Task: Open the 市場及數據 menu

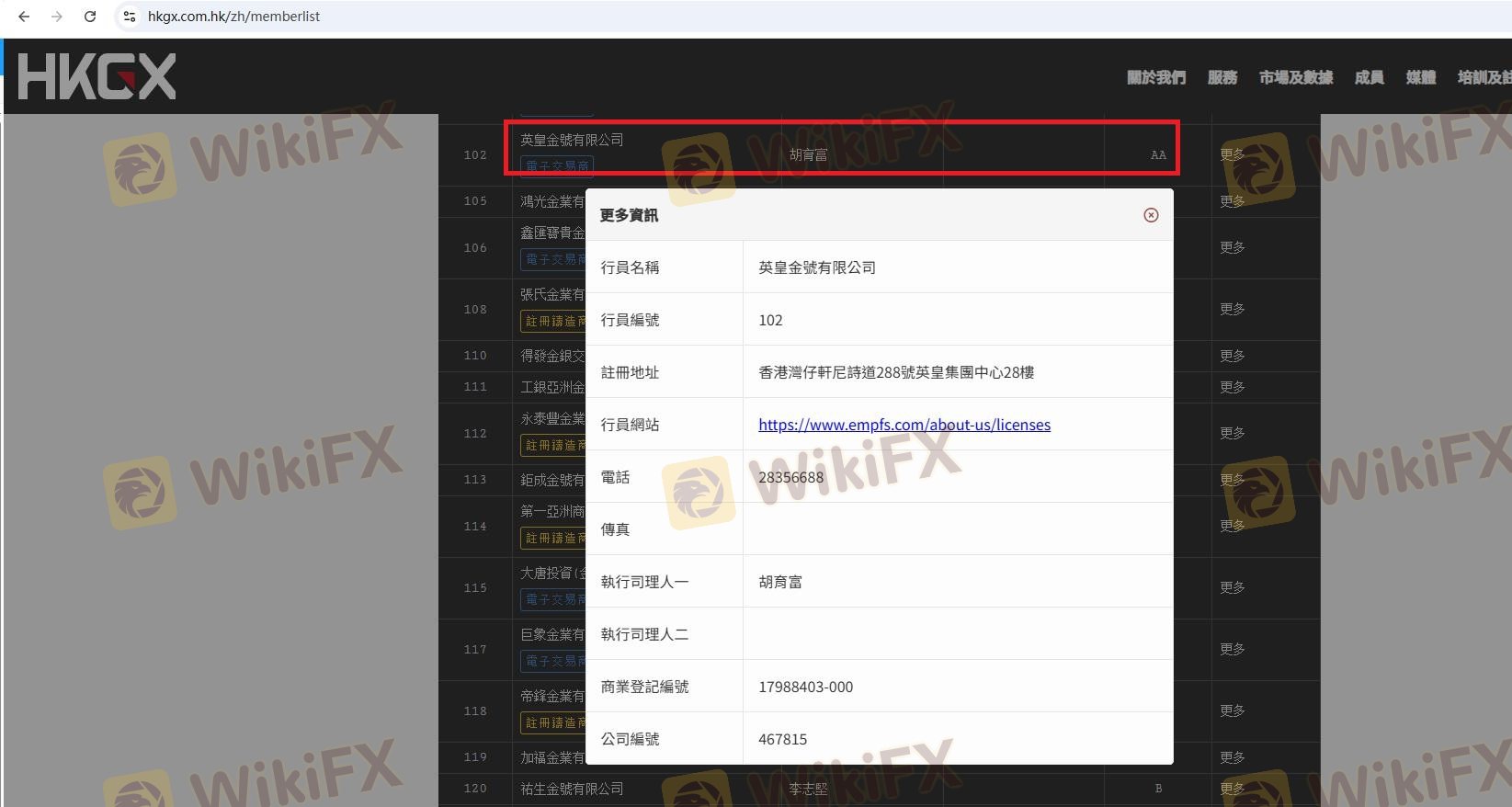Action: click(1295, 77)
